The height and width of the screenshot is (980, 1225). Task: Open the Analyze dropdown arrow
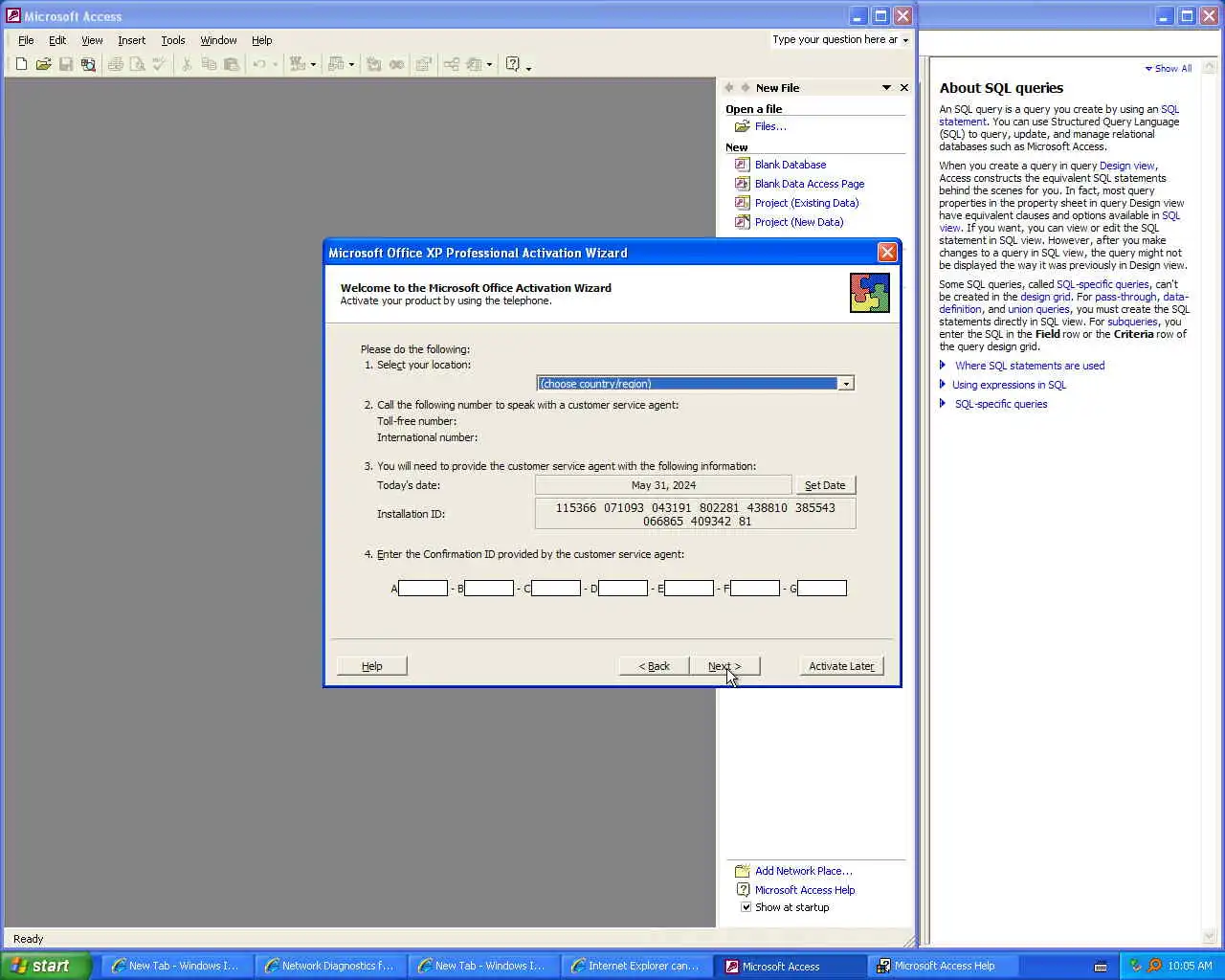point(351,64)
